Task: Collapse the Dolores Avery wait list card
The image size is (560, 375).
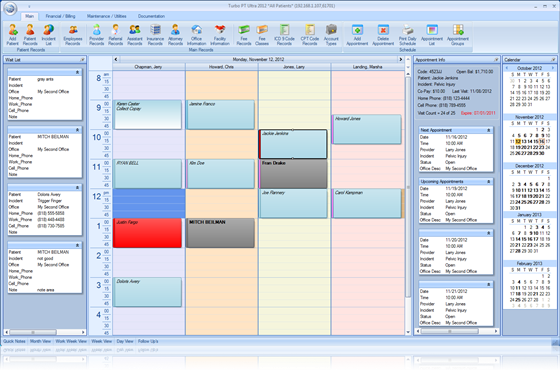Action: (x=77, y=188)
